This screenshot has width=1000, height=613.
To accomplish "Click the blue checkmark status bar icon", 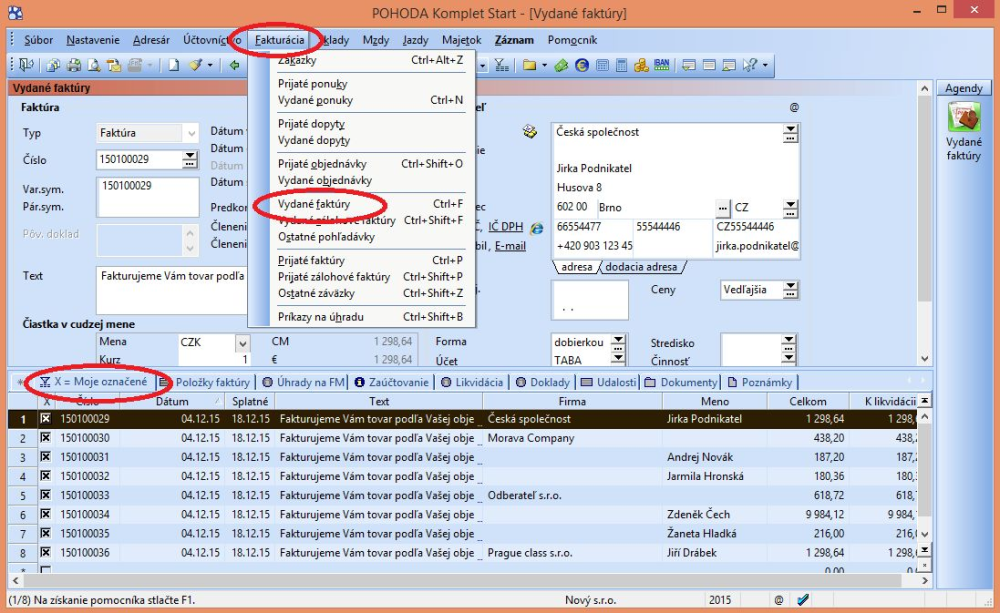I will [803, 600].
